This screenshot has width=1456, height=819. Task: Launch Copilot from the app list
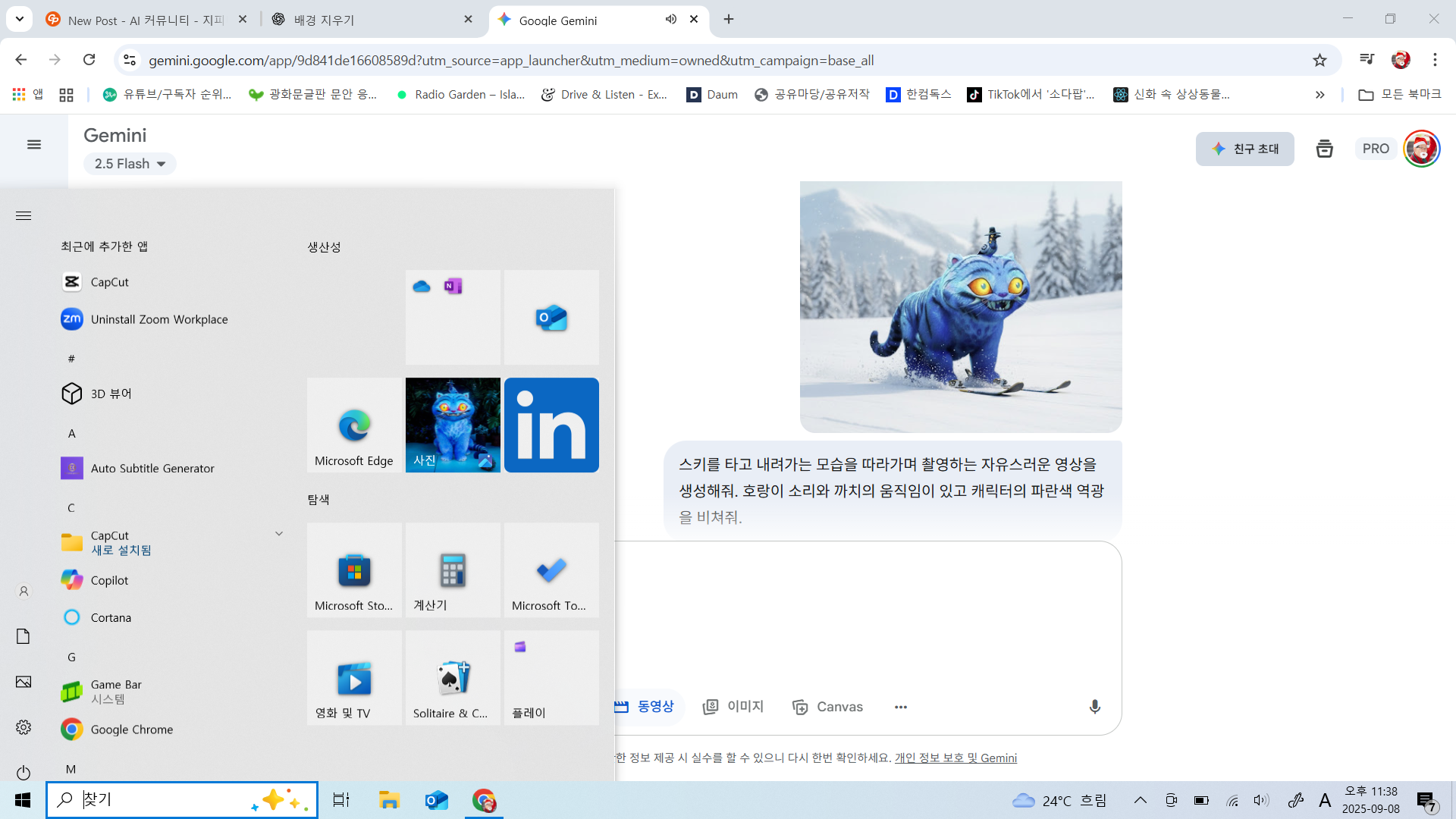click(110, 580)
